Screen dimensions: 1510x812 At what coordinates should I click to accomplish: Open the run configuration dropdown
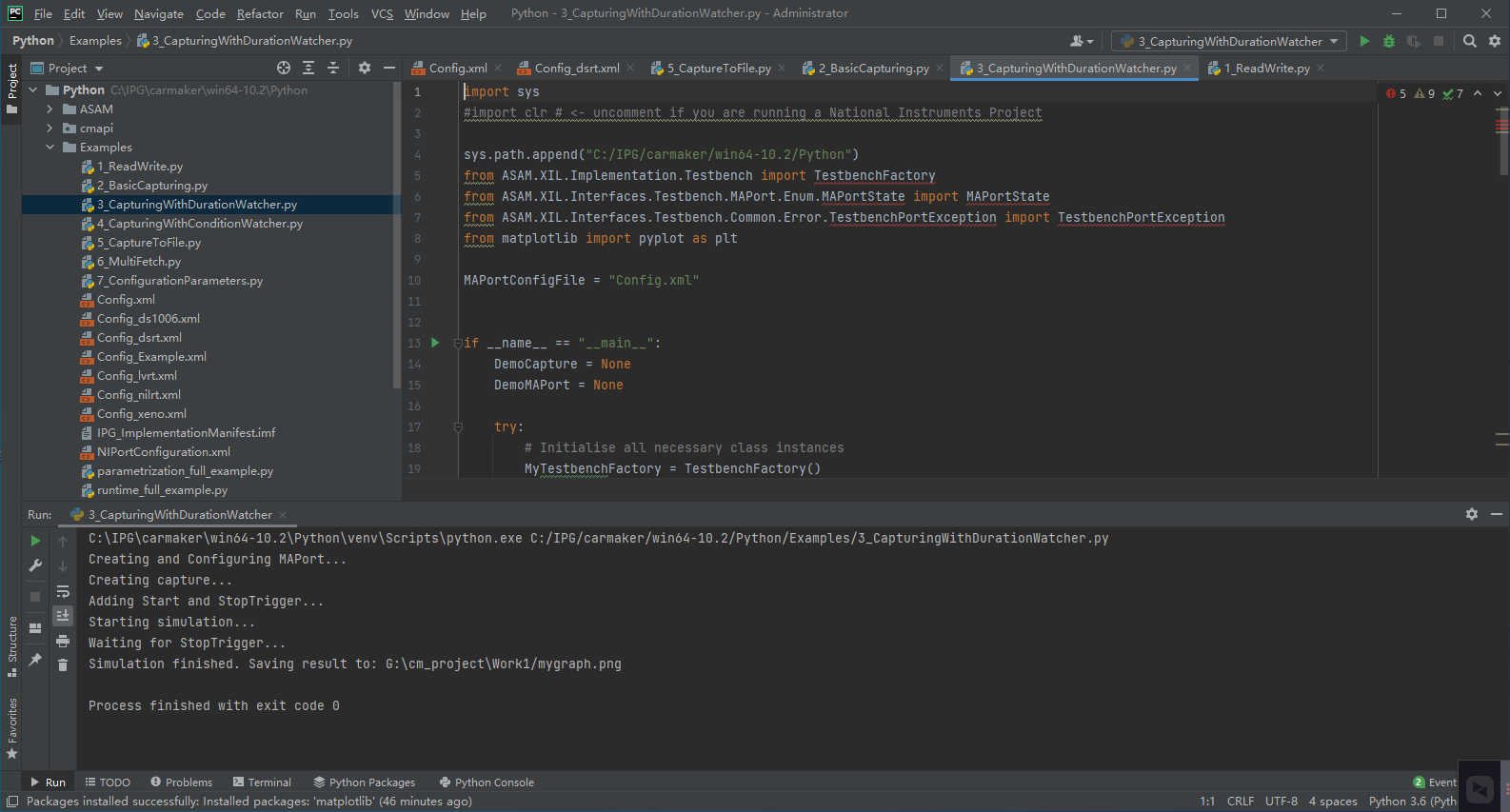tap(1229, 41)
